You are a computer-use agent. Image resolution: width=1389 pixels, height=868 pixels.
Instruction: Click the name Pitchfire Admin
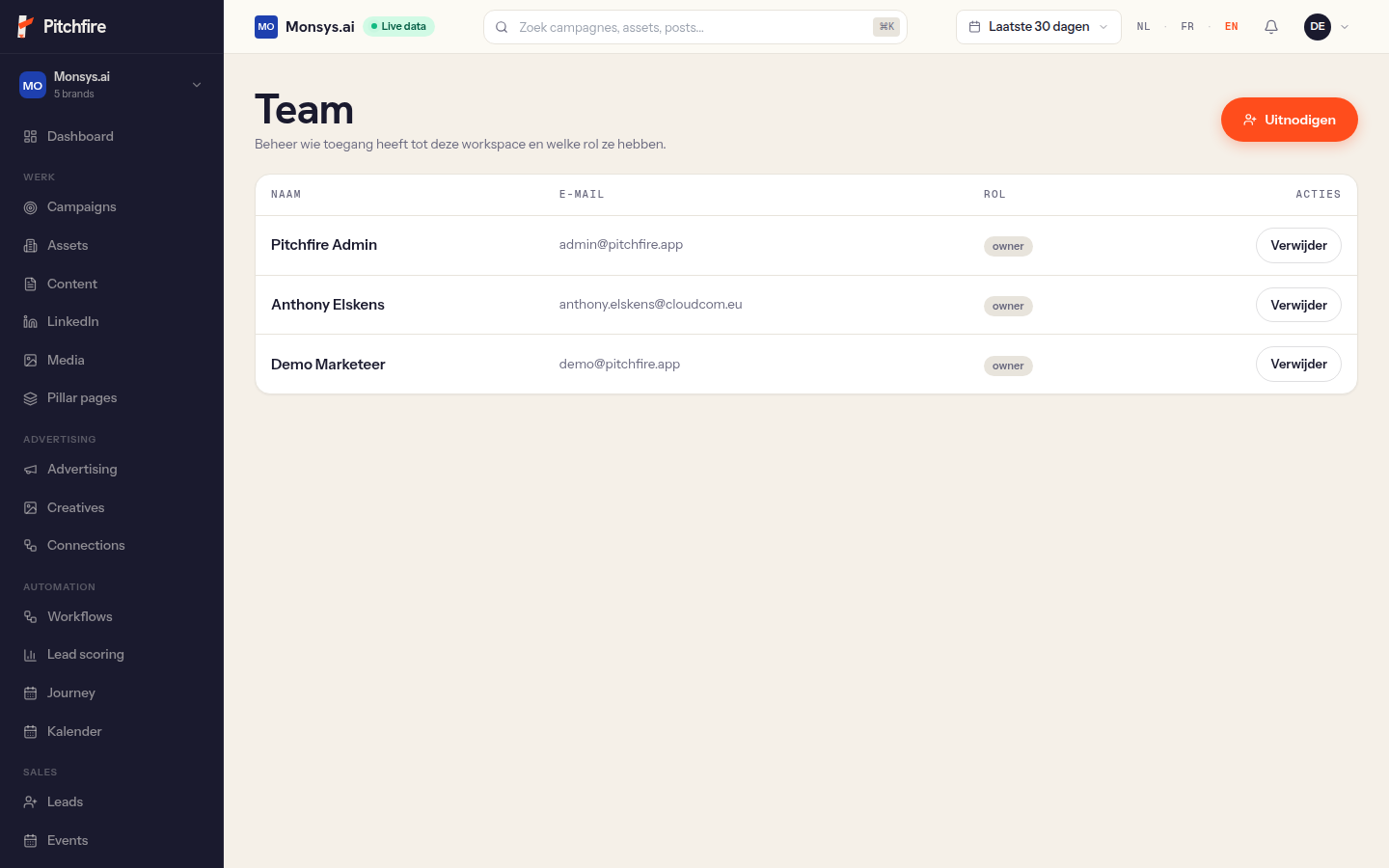tap(324, 245)
